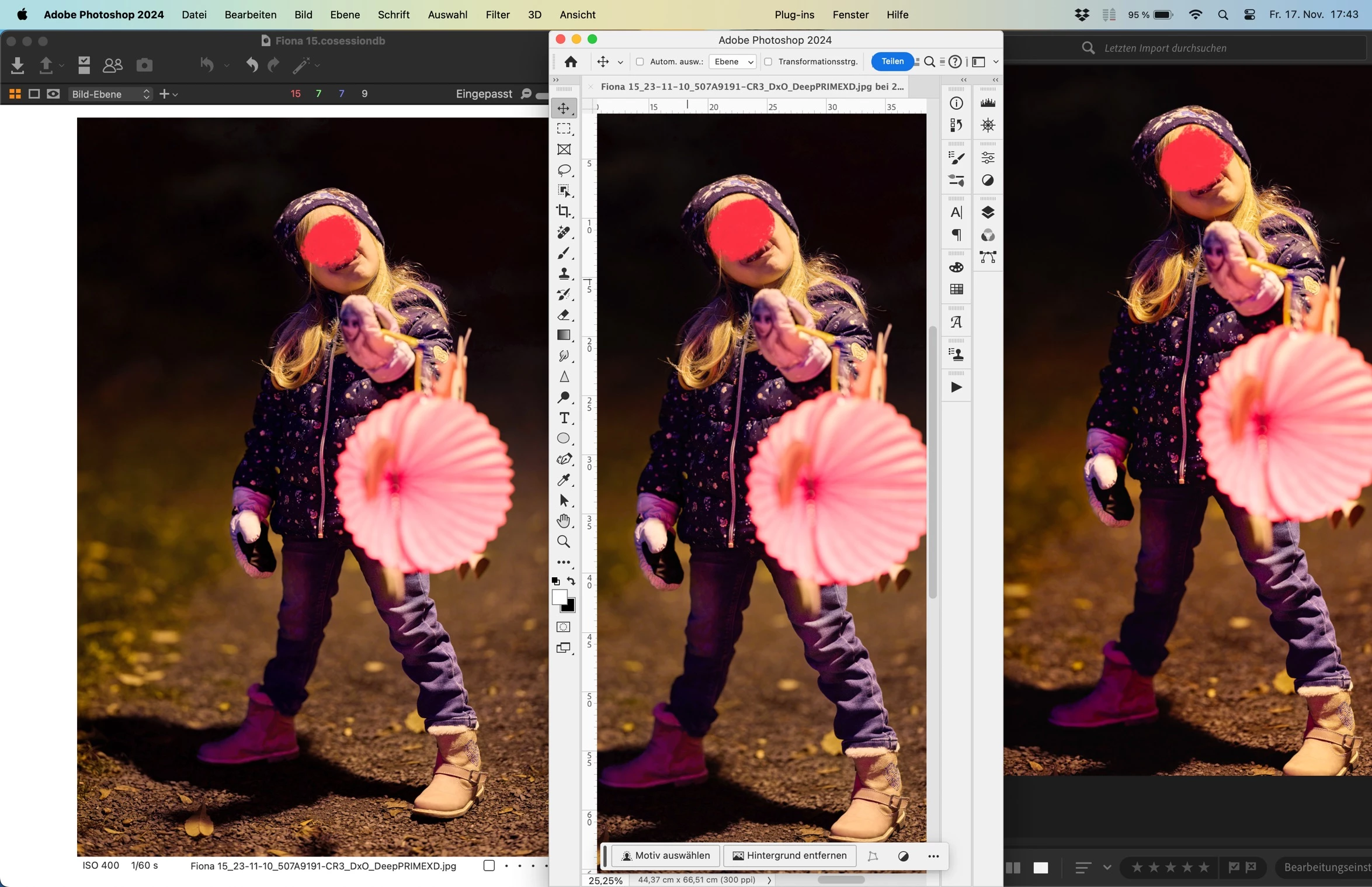Open the Fenster menu
Screen dimensions: 1372x887
(x=850, y=15)
